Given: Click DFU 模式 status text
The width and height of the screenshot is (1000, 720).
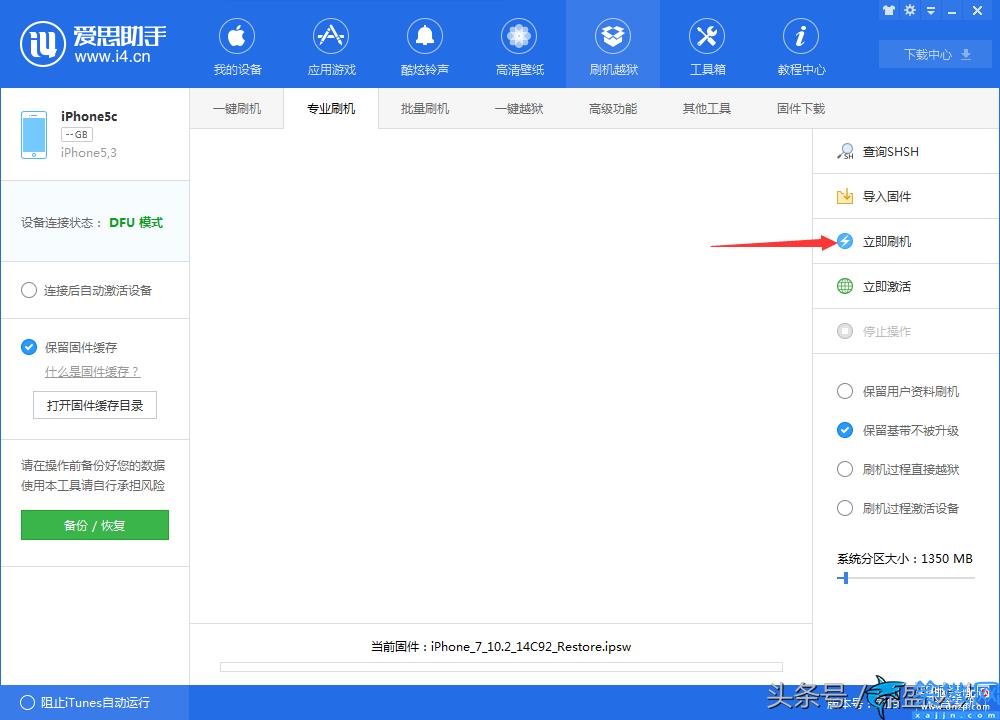Looking at the screenshot, I should (136, 223).
